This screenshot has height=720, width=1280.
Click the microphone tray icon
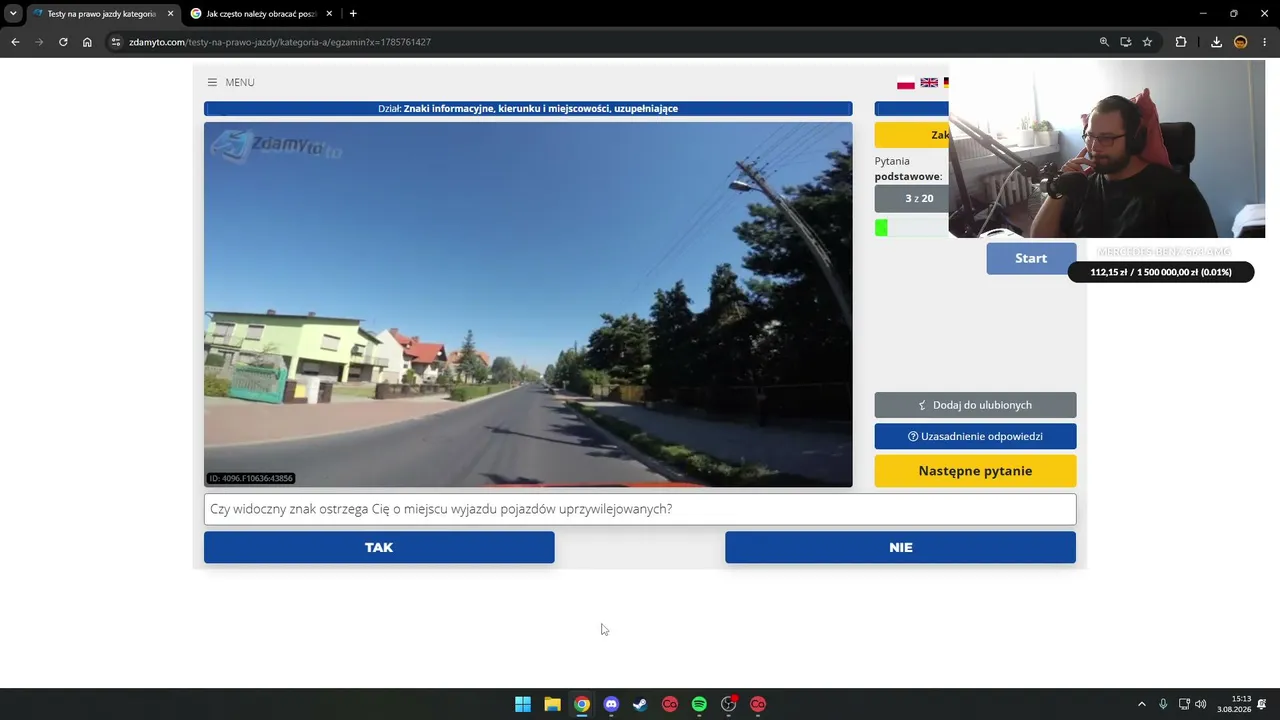[1163, 704]
